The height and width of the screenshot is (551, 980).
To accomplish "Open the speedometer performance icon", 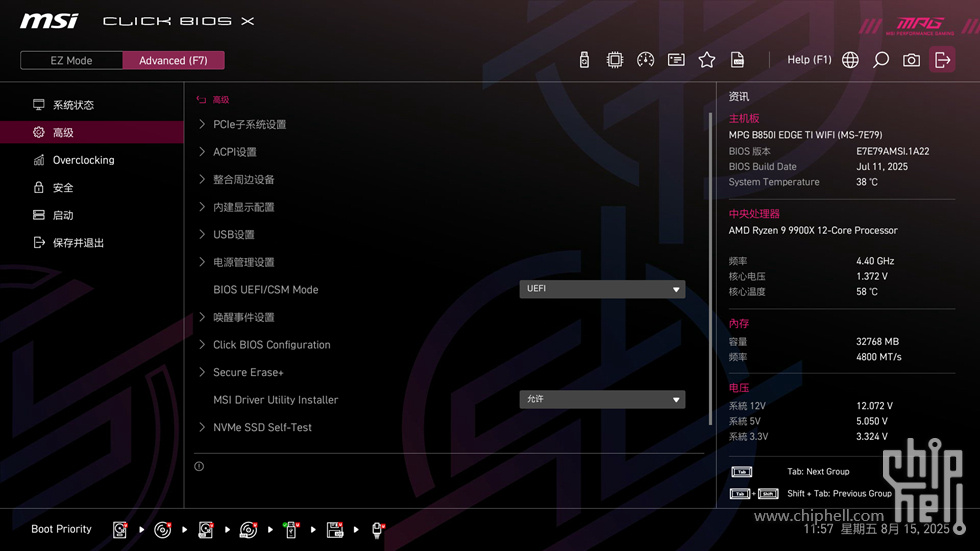I will point(645,60).
